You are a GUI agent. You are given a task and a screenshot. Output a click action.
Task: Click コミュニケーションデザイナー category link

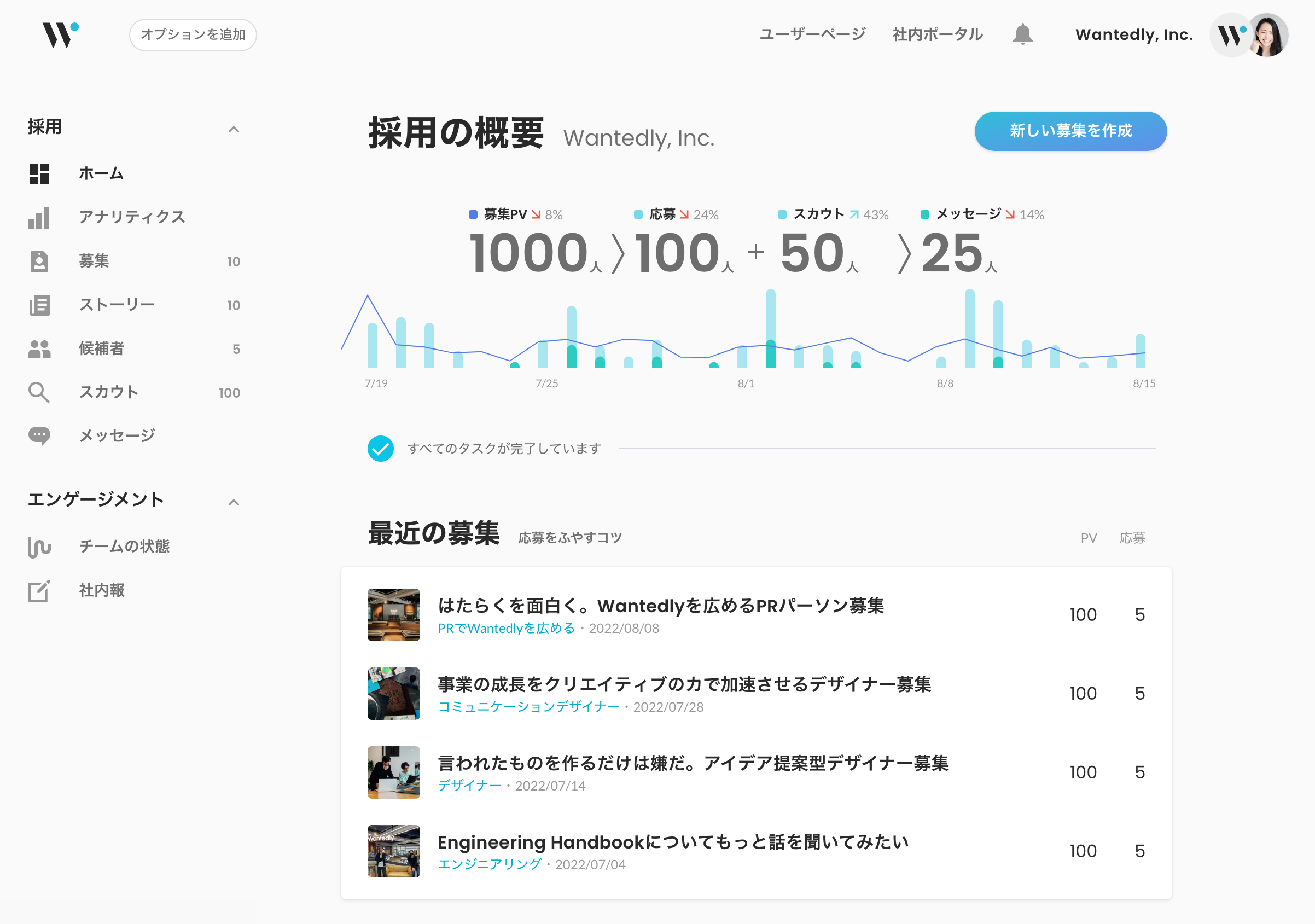click(528, 707)
